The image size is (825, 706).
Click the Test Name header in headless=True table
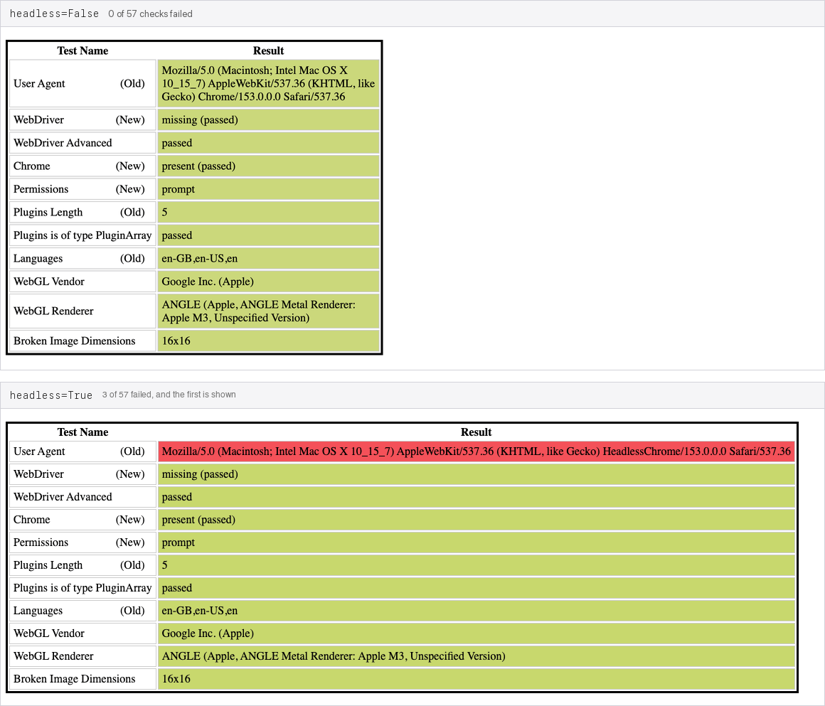tap(83, 432)
